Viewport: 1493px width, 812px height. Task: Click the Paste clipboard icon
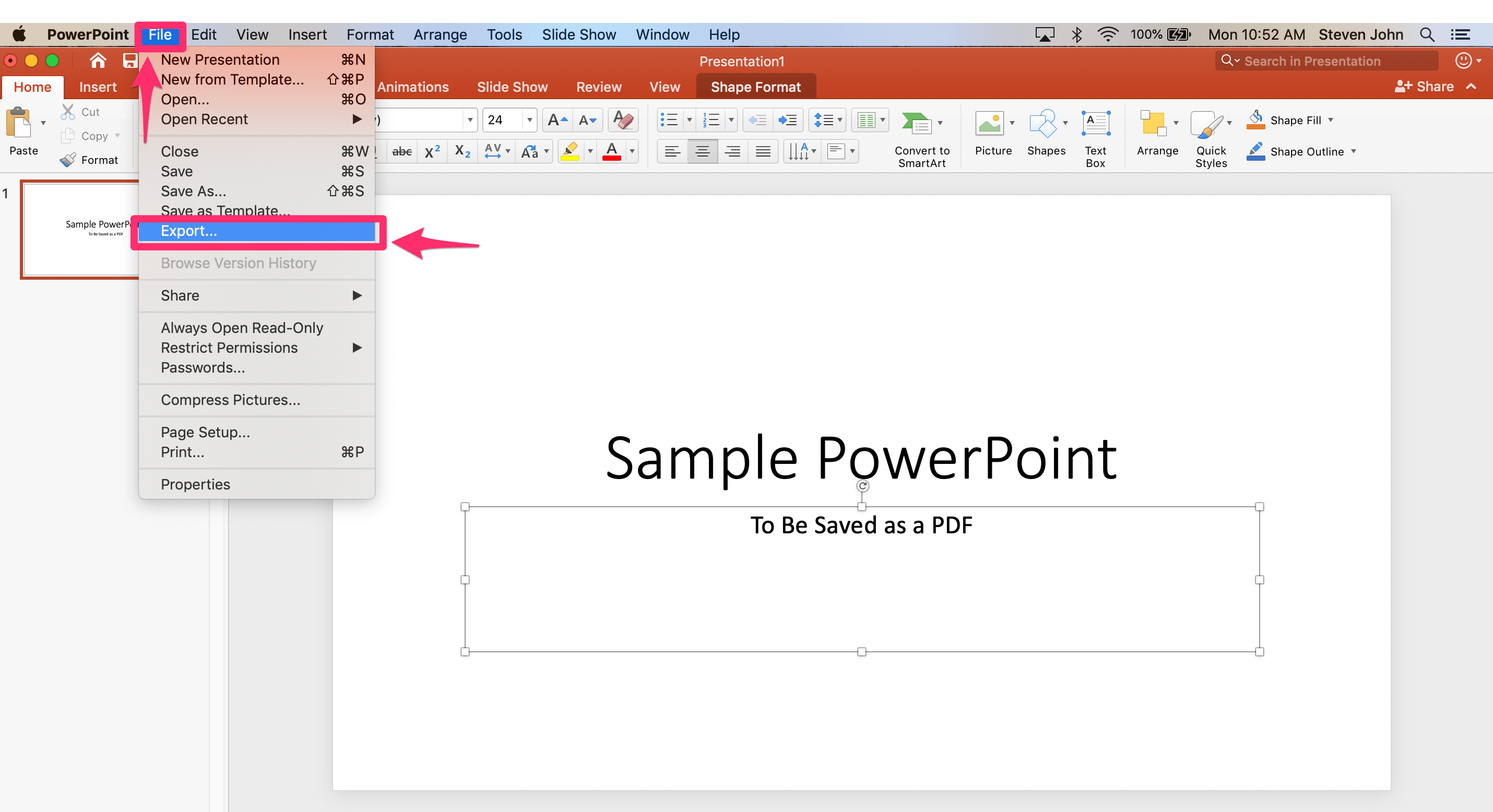tap(19, 122)
